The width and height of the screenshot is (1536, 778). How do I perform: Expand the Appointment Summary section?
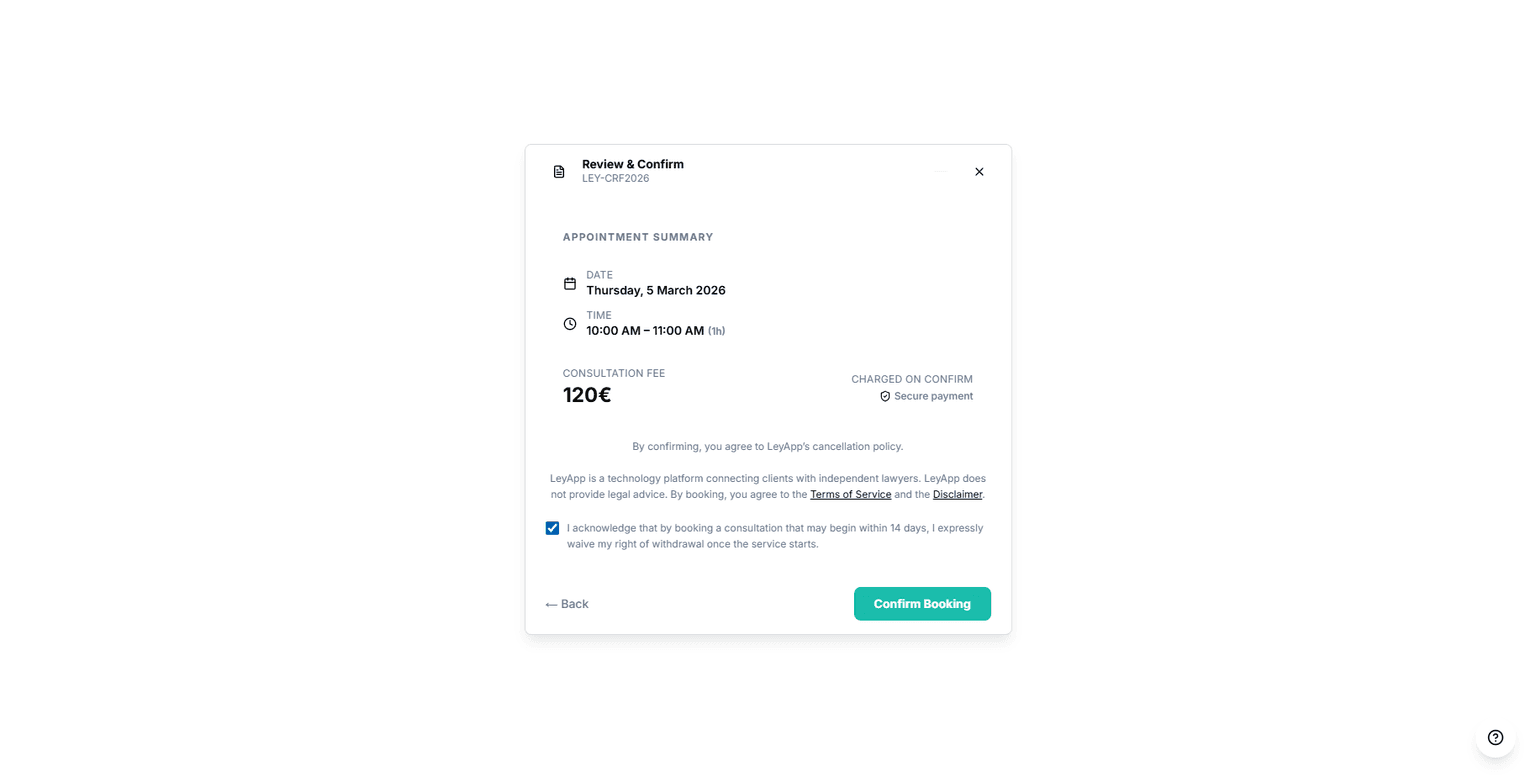[x=637, y=237]
